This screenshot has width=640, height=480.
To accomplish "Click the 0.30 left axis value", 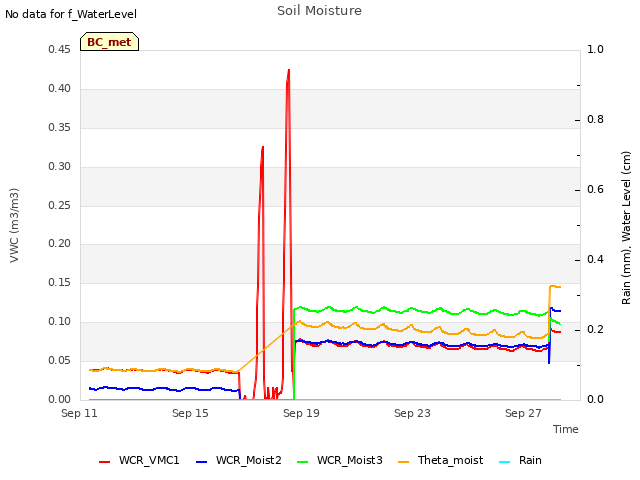I will pos(59,167).
